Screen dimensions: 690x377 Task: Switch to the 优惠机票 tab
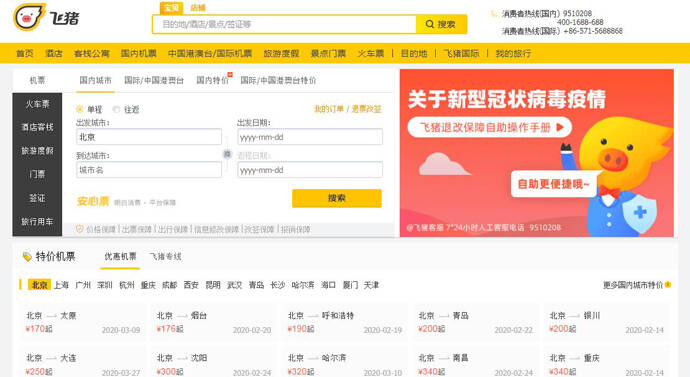tap(120, 256)
